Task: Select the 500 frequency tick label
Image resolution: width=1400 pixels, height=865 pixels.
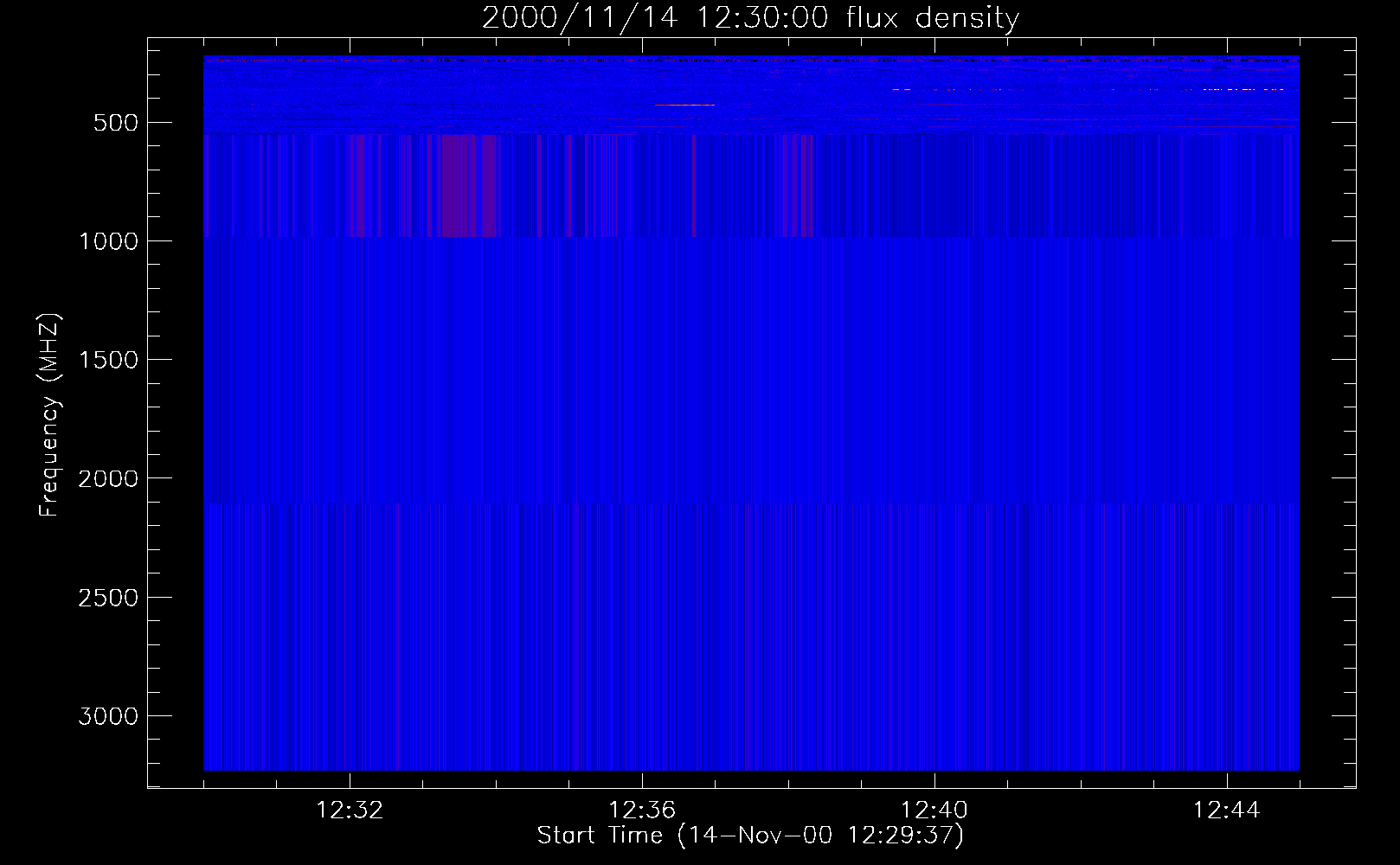Action: [116, 123]
